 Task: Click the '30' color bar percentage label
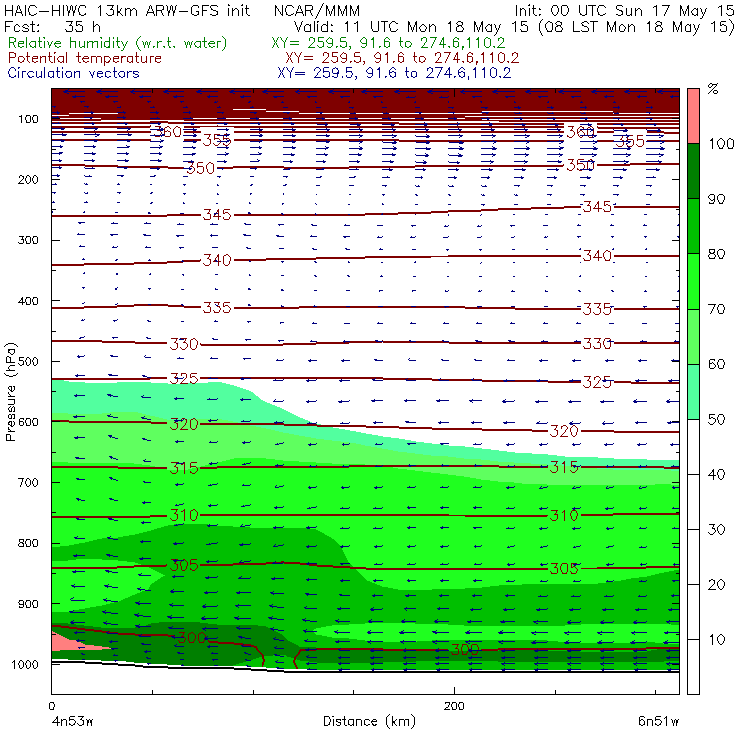716,530
